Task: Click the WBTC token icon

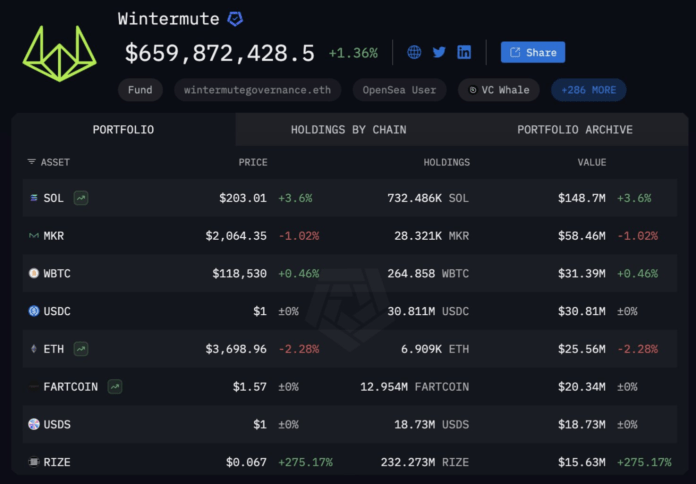Action: coord(34,274)
